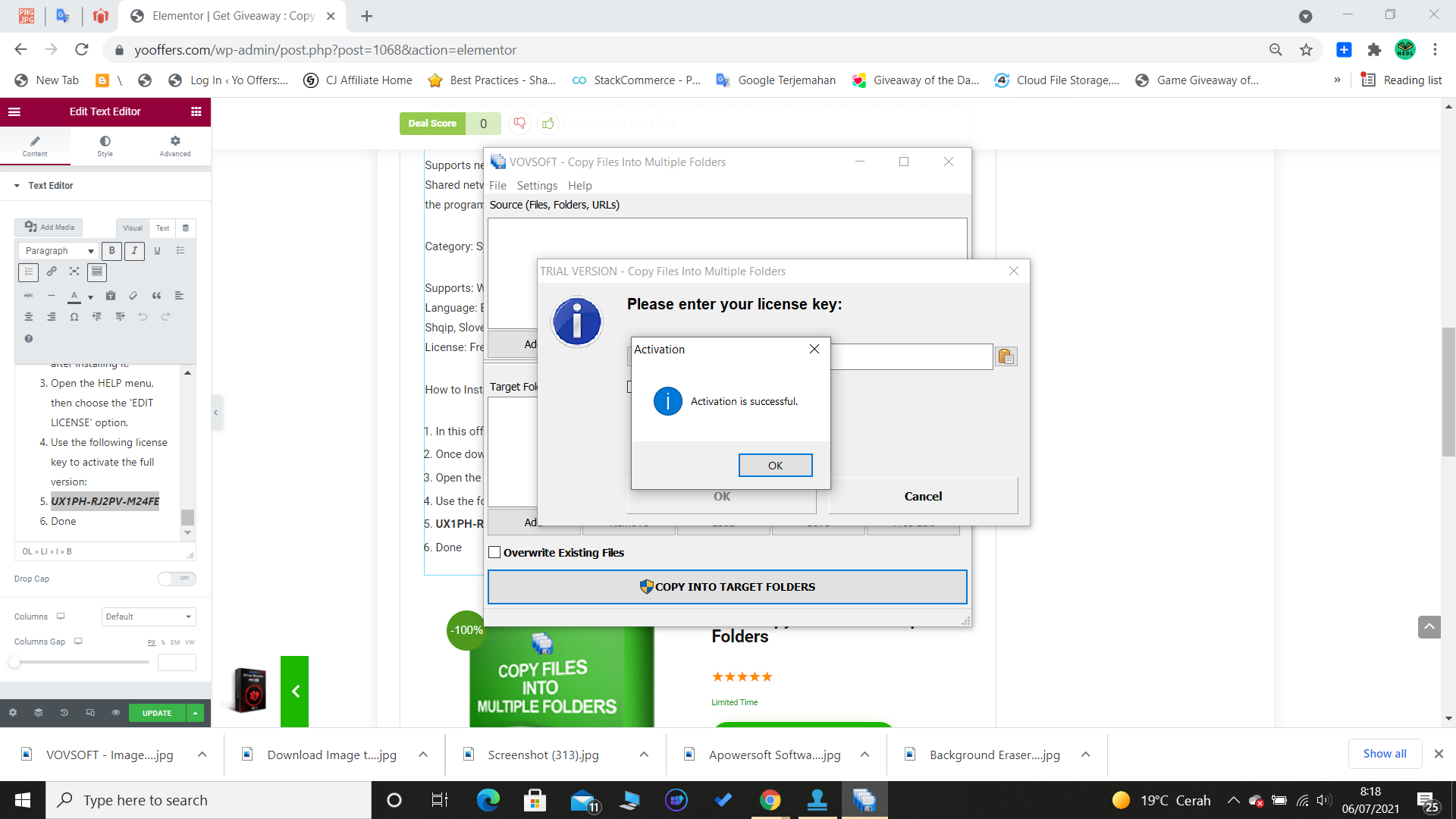This screenshot has height=819, width=1456.
Task: Toggle bold formatting
Action: coord(111,251)
